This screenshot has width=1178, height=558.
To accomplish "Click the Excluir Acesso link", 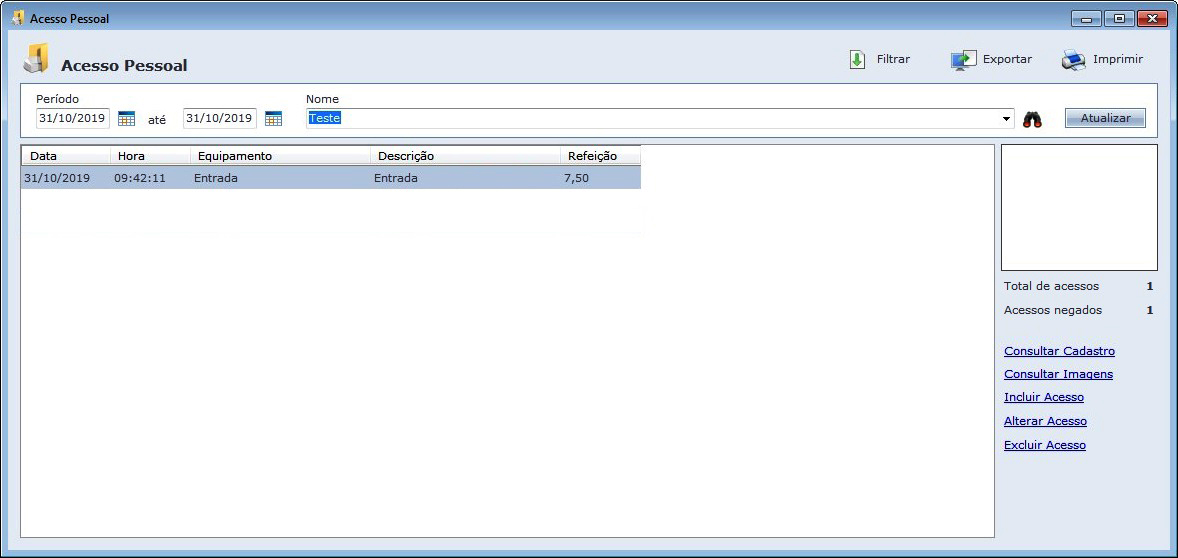I will 1044,445.
